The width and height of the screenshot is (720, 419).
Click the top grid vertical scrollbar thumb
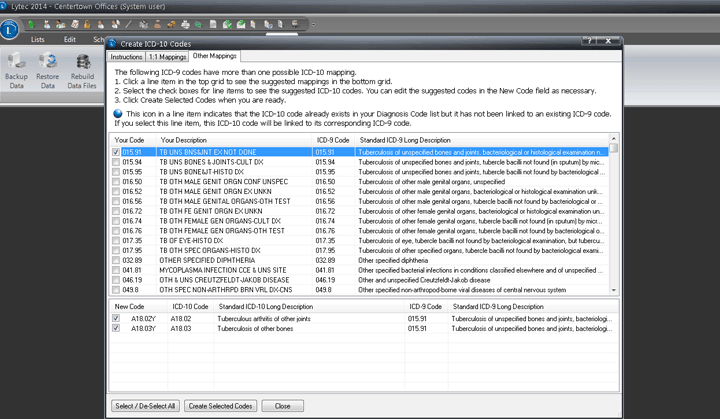tap(613, 148)
